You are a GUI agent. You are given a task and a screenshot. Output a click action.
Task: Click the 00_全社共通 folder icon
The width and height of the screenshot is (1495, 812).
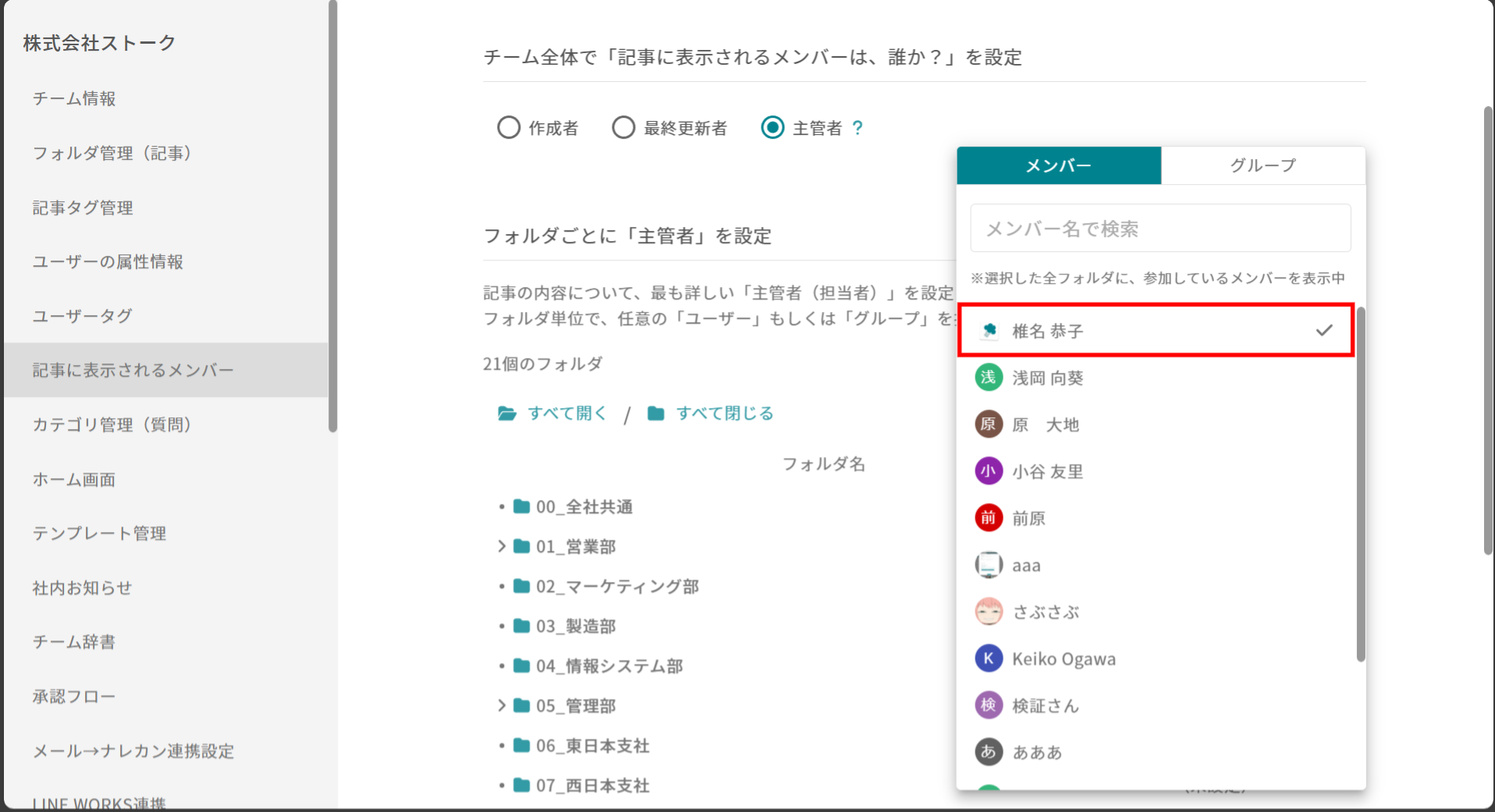[x=521, y=507]
